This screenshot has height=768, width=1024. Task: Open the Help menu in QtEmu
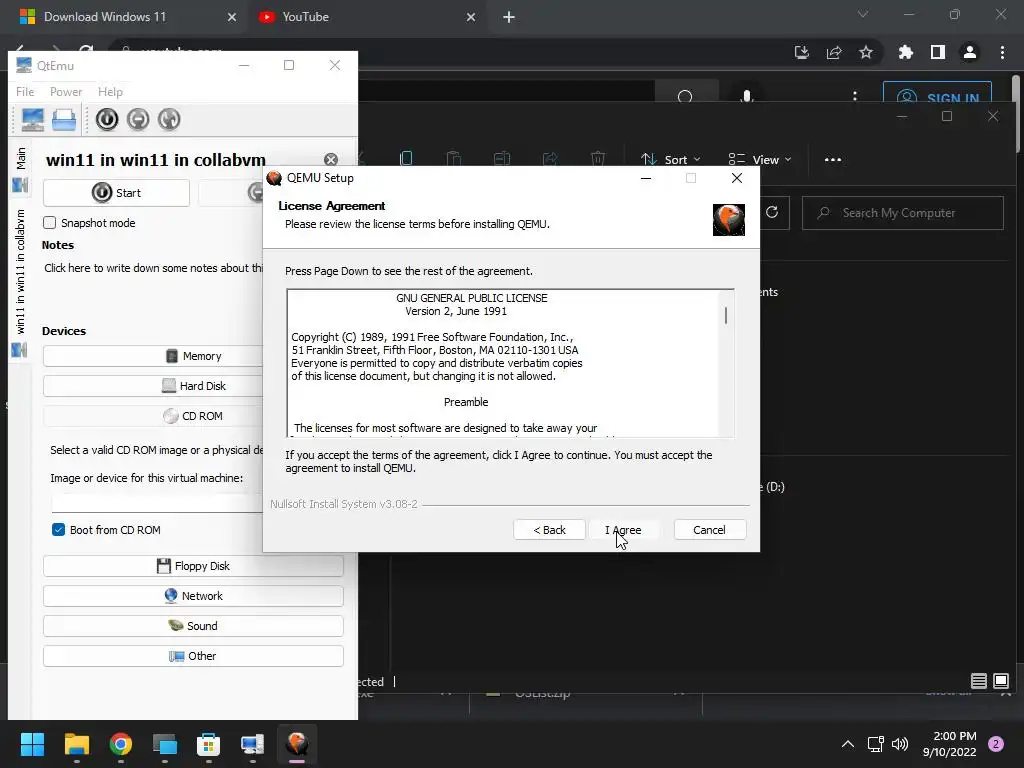(x=110, y=91)
